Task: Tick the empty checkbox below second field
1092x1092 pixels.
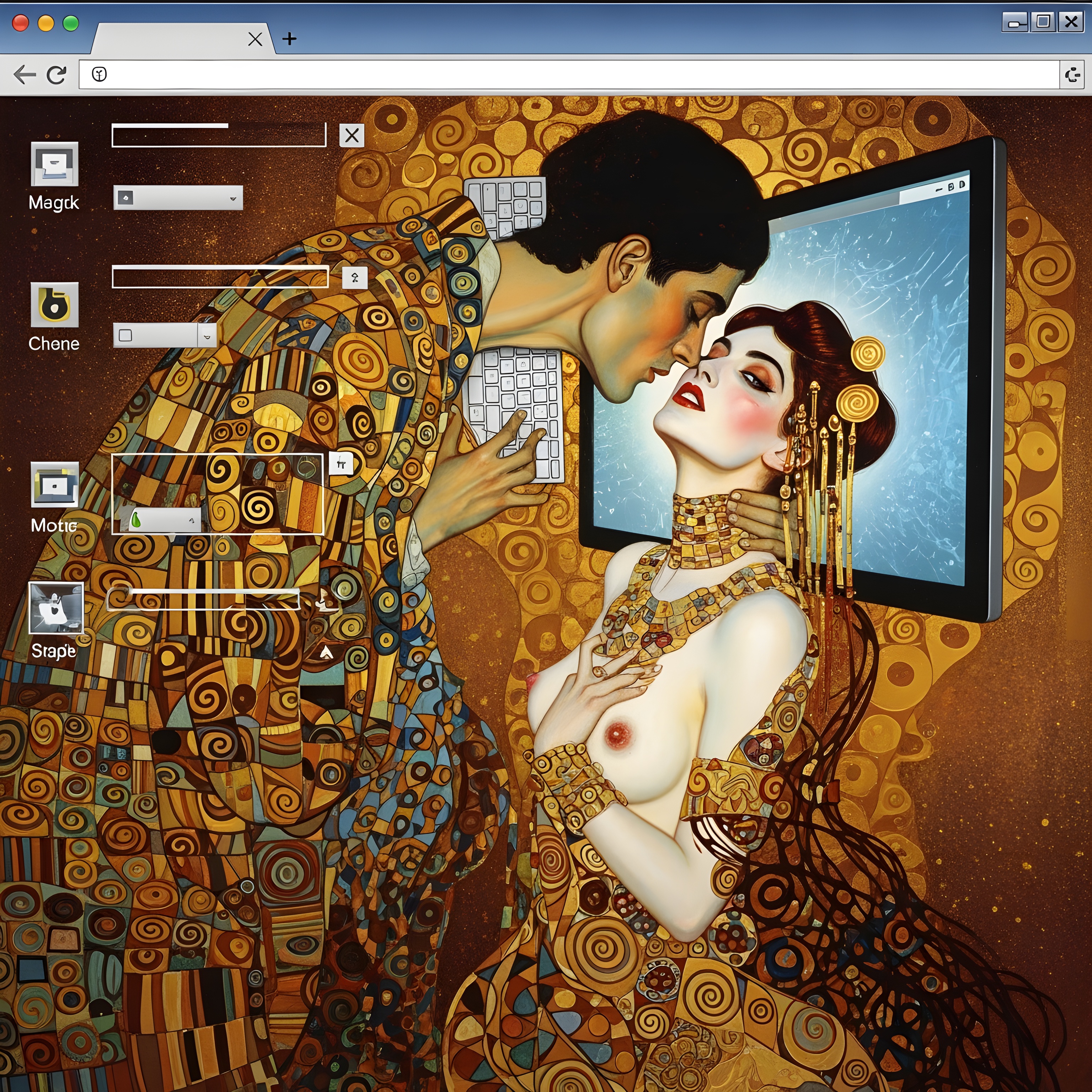Action: [125, 336]
